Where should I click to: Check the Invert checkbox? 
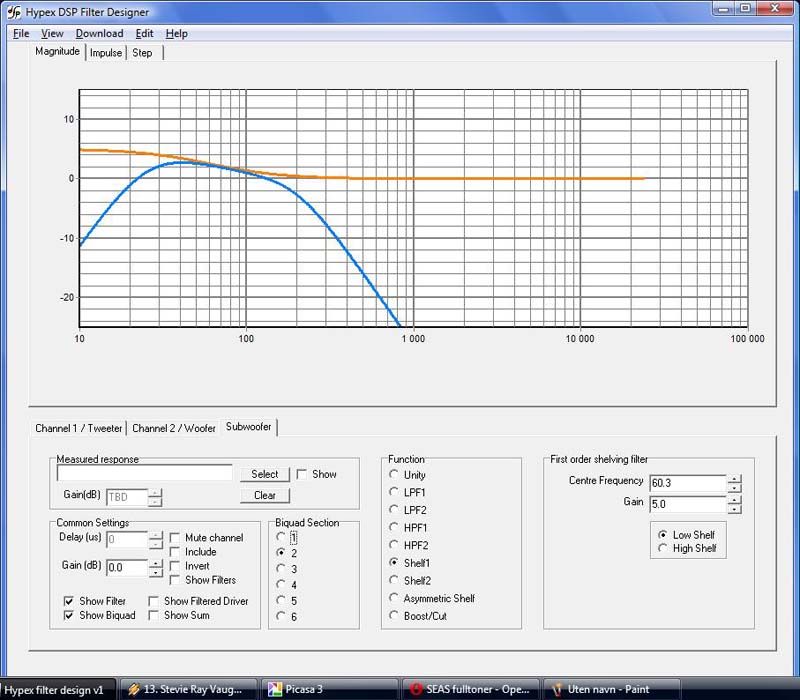click(174, 566)
